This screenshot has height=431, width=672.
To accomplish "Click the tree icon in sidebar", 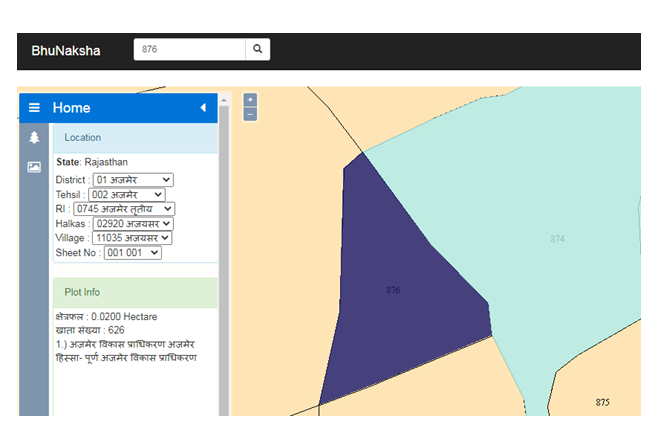I will click(34, 138).
